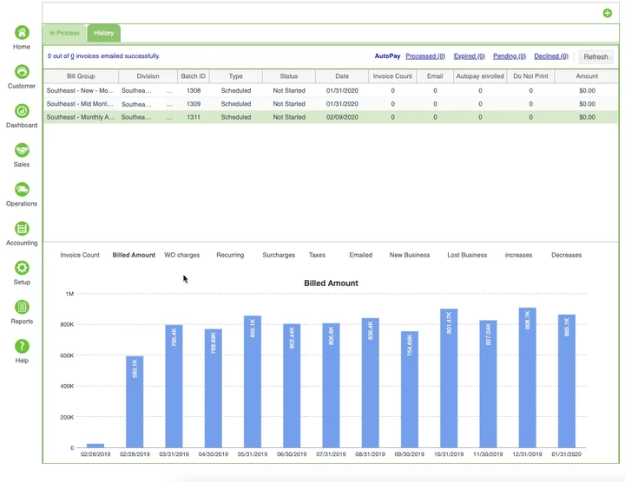Open the Sales handshake icon

point(22,150)
